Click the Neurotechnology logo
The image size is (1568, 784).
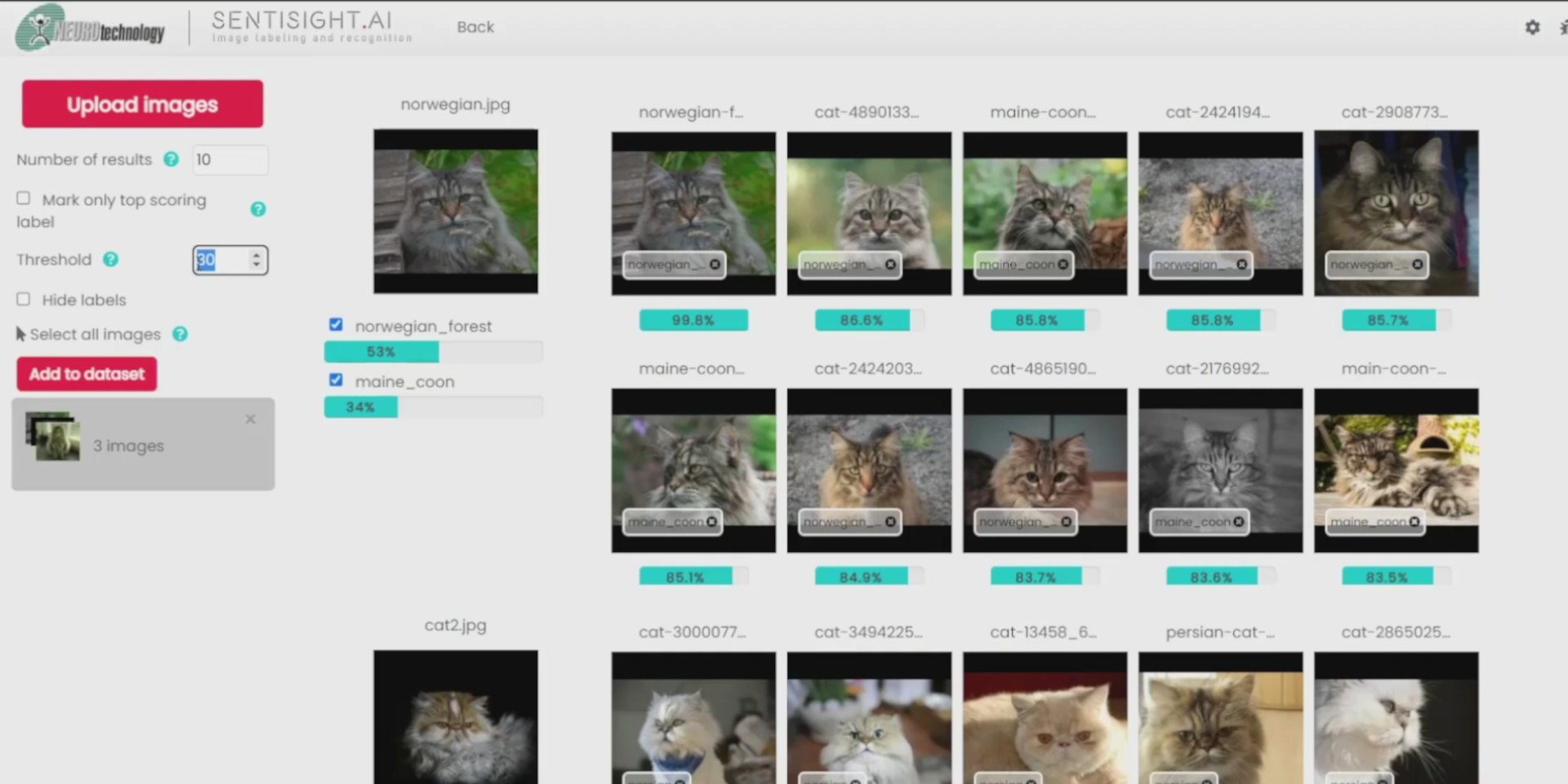[91, 29]
